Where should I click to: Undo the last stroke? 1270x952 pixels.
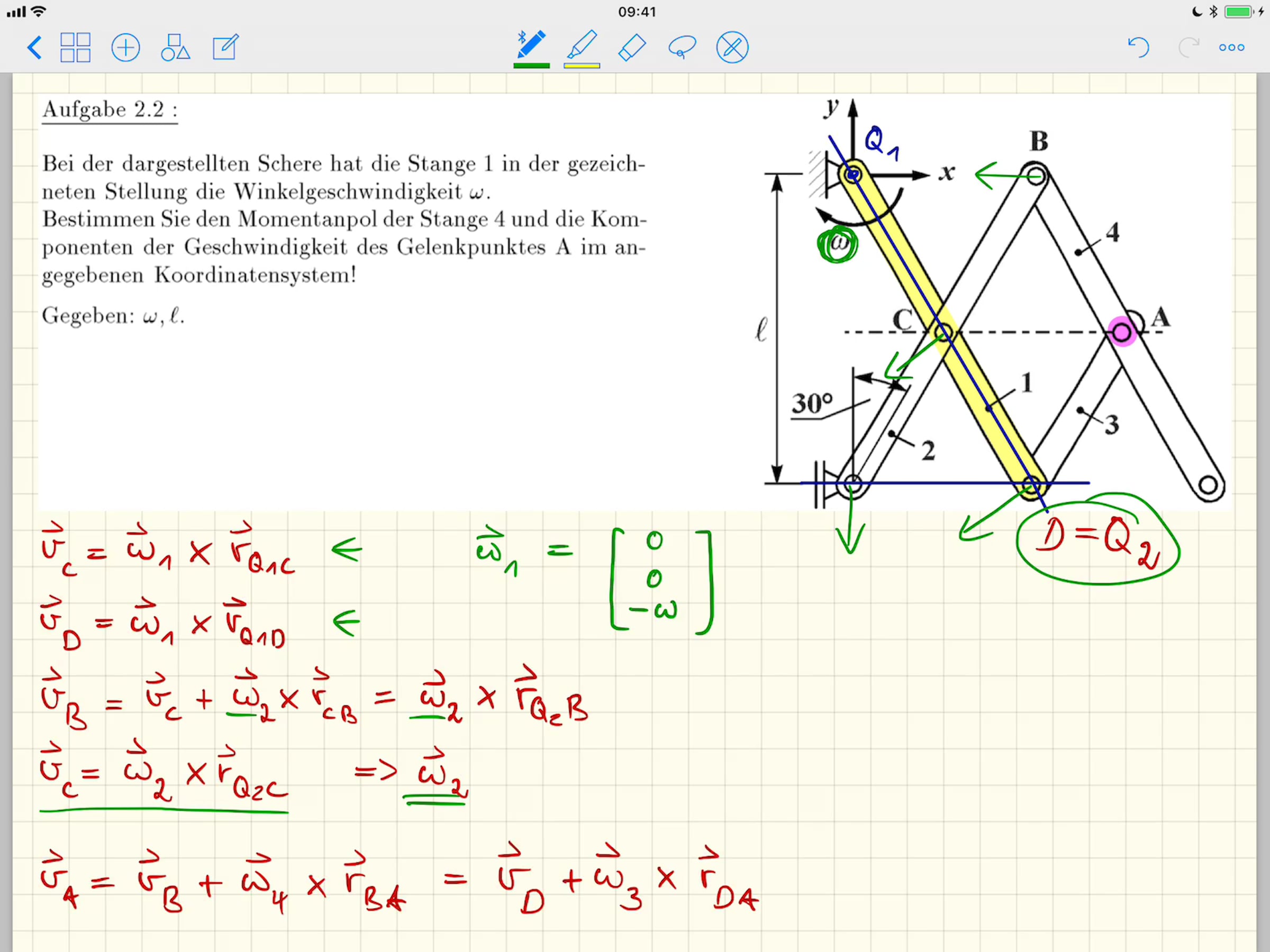pos(1138,48)
